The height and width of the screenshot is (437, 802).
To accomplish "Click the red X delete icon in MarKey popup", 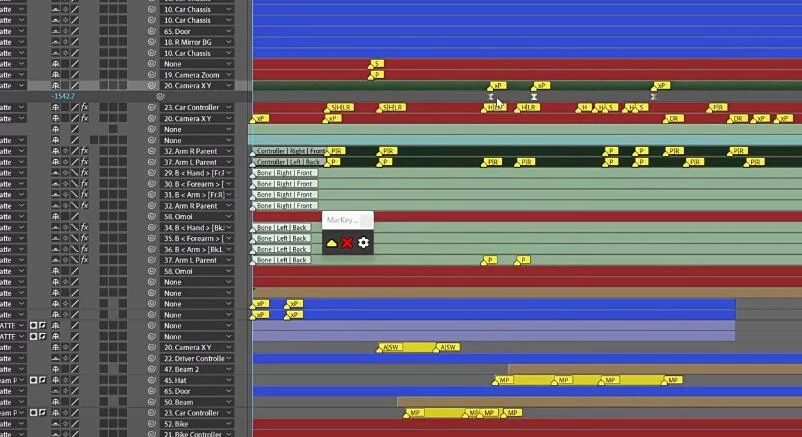I will (347, 243).
